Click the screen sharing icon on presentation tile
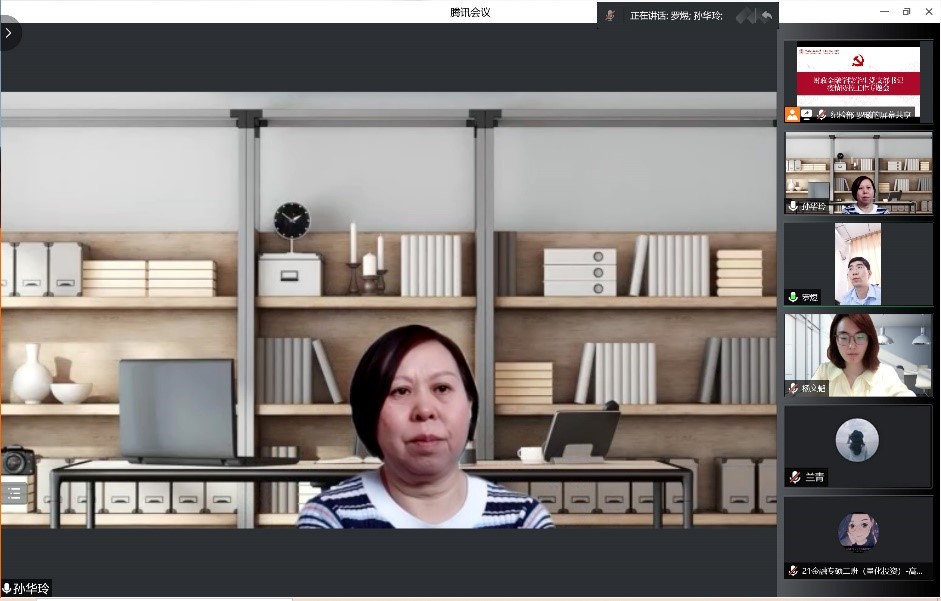Image resolution: width=941 pixels, height=601 pixels. [x=807, y=115]
